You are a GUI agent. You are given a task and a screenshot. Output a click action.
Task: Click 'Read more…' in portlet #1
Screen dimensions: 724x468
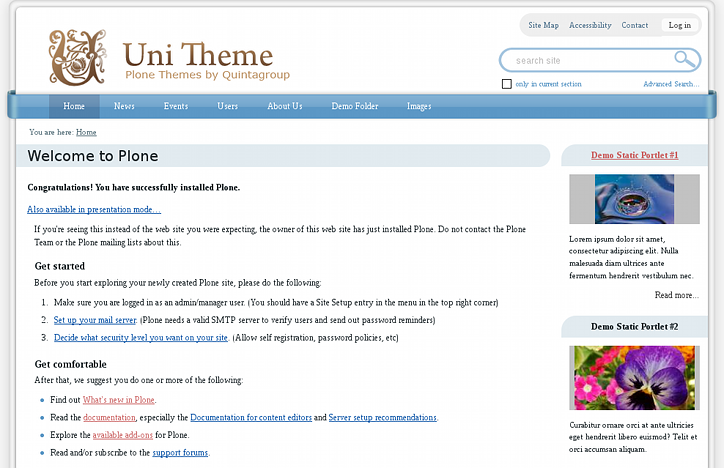(x=676, y=295)
